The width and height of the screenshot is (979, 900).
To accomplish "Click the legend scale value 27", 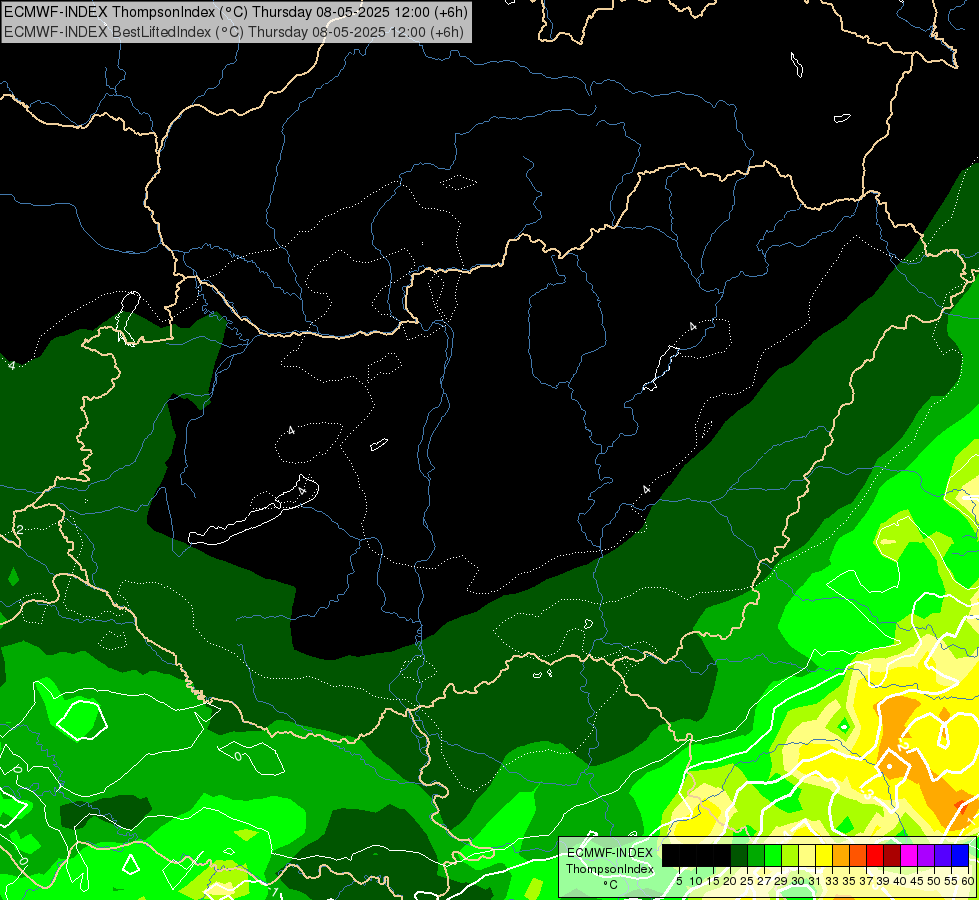I will (764, 881).
